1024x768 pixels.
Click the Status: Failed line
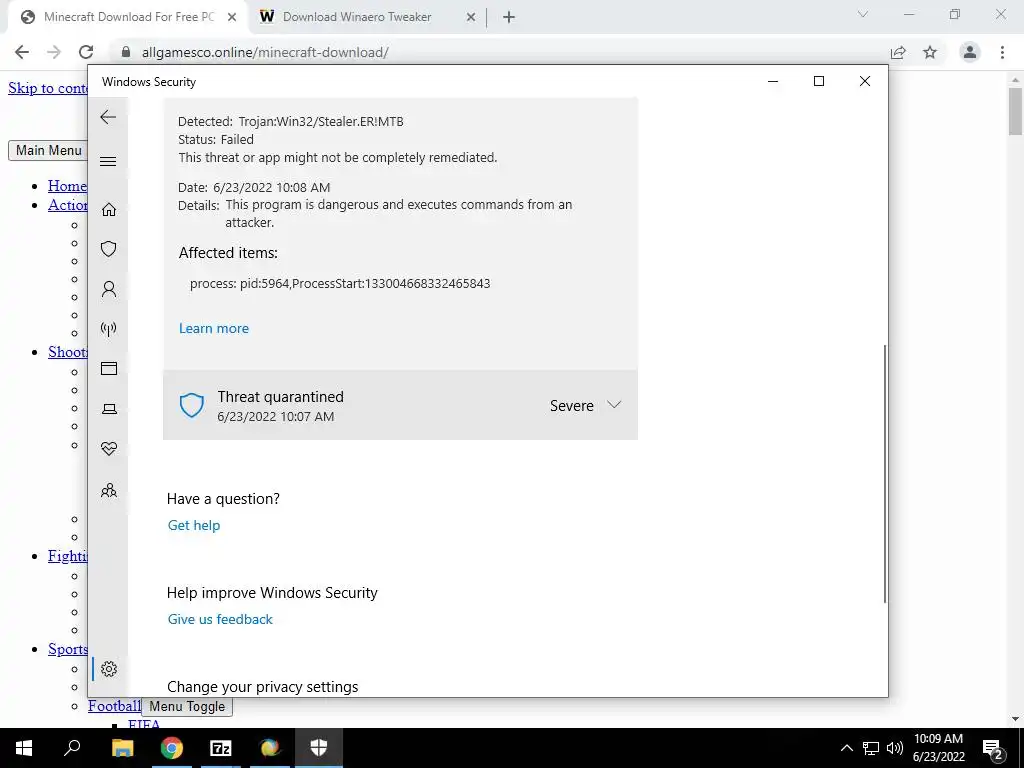pyautogui.click(x=216, y=140)
